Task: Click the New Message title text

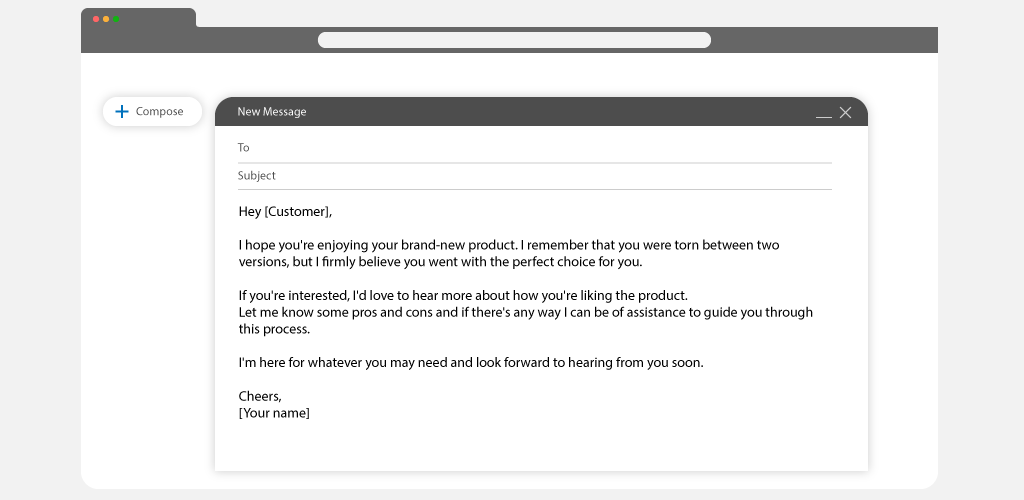Action: click(x=272, y=112)
